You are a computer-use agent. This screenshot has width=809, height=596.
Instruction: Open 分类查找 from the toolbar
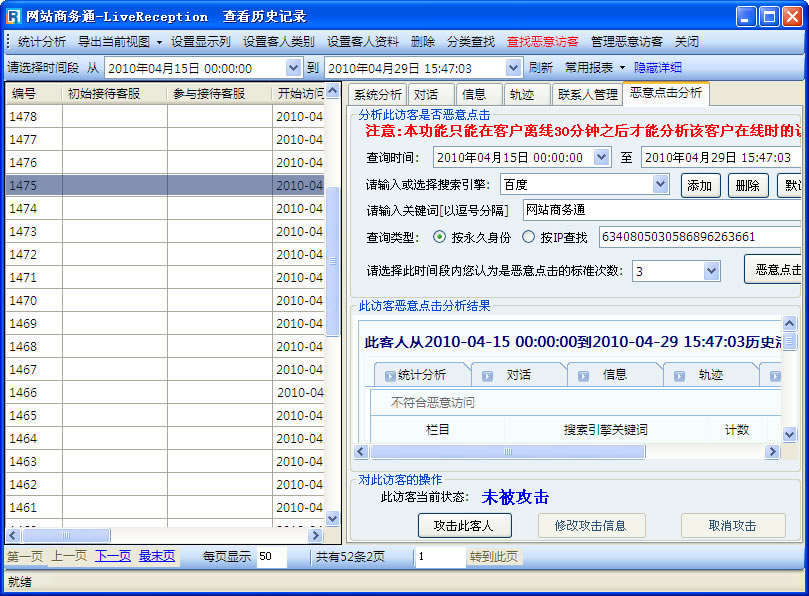(471, 42)
